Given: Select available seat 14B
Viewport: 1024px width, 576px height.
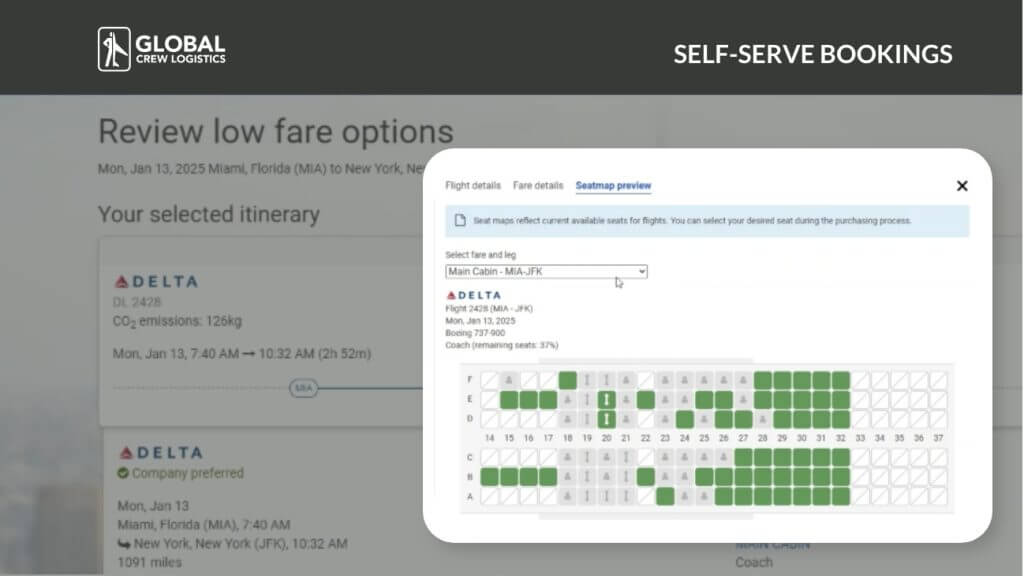Looking at the screenshot, I should (489, 477).
